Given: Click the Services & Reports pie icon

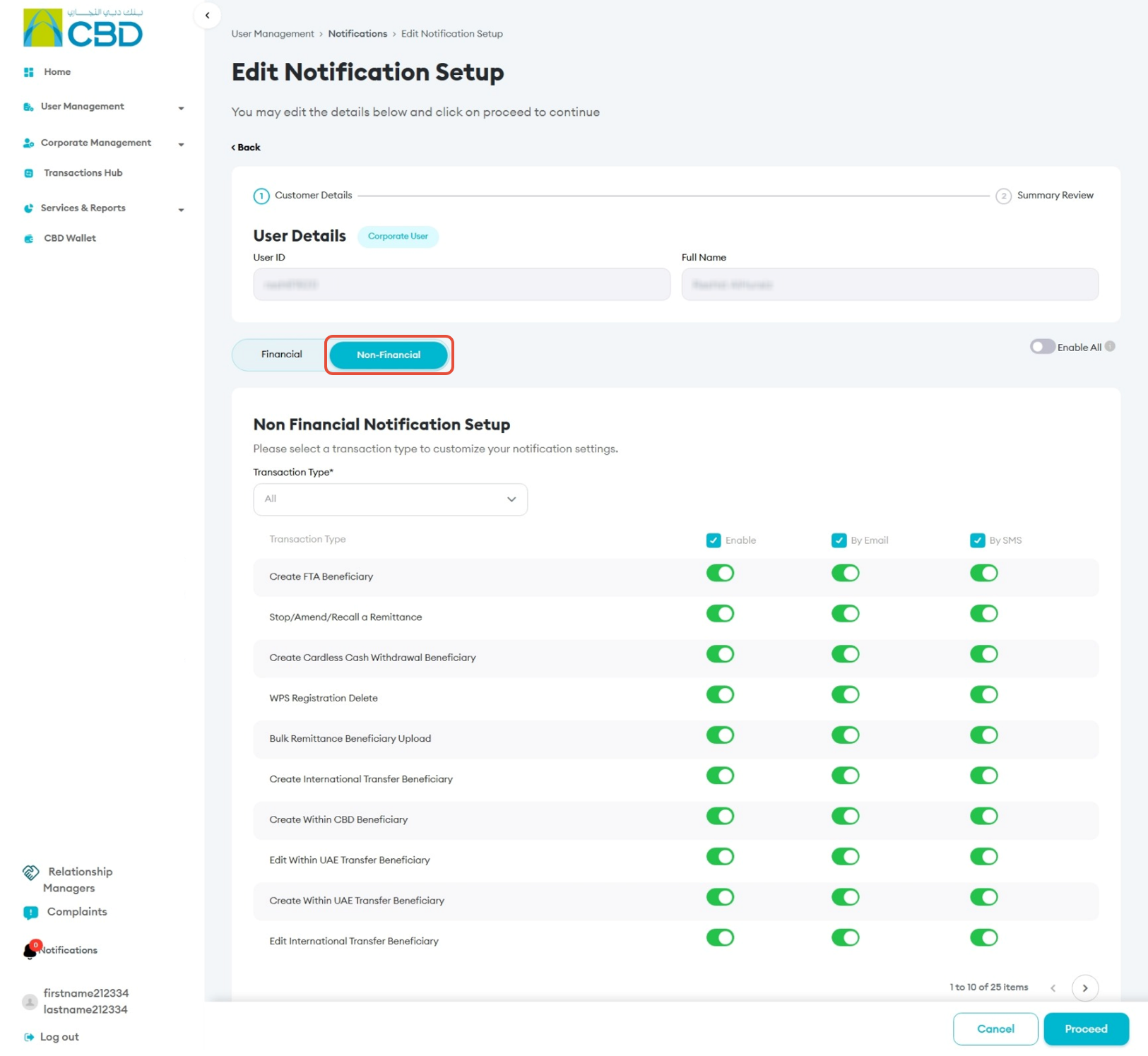Looking at the screenshot, I should [28, 208].
